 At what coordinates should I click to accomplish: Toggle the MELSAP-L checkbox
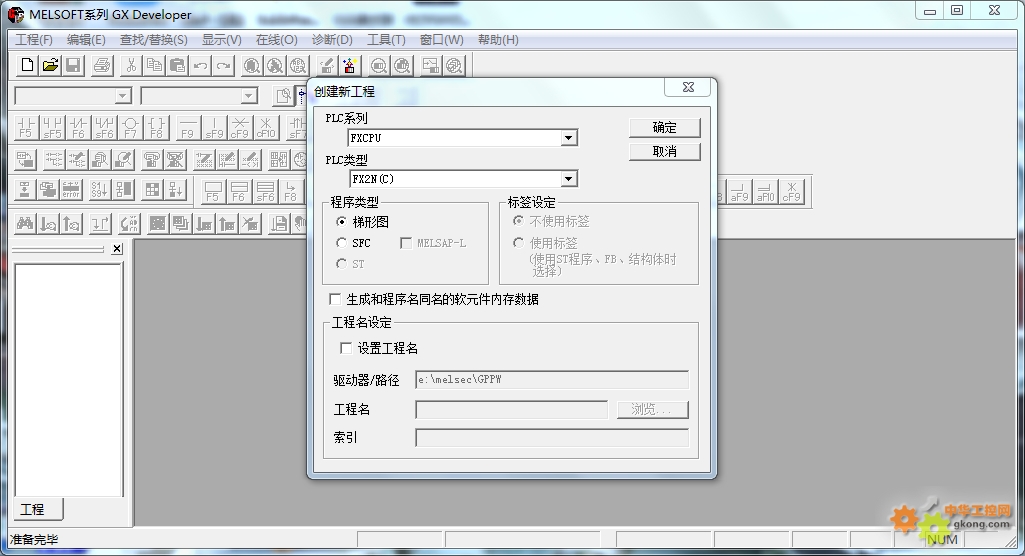point(405,243)
